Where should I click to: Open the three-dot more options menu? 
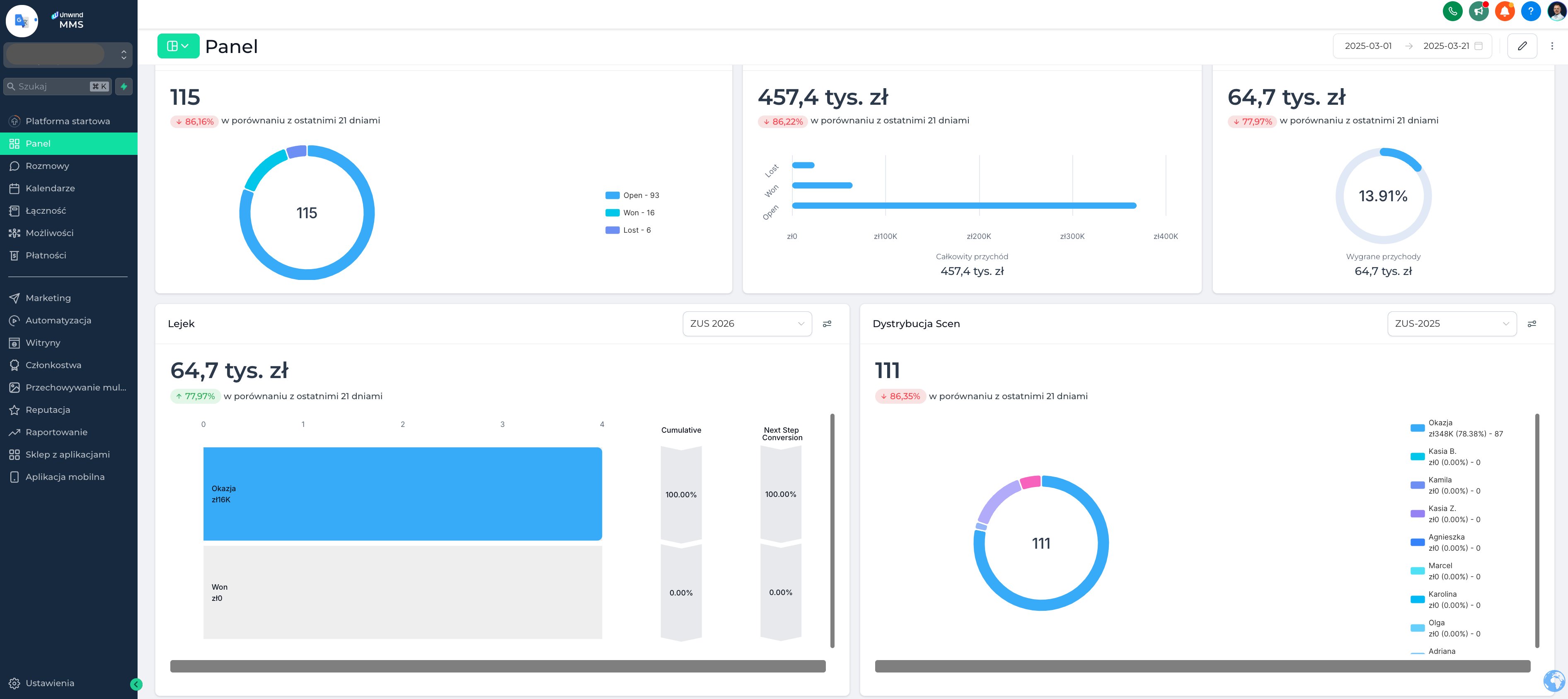(x=1551, y=46)
